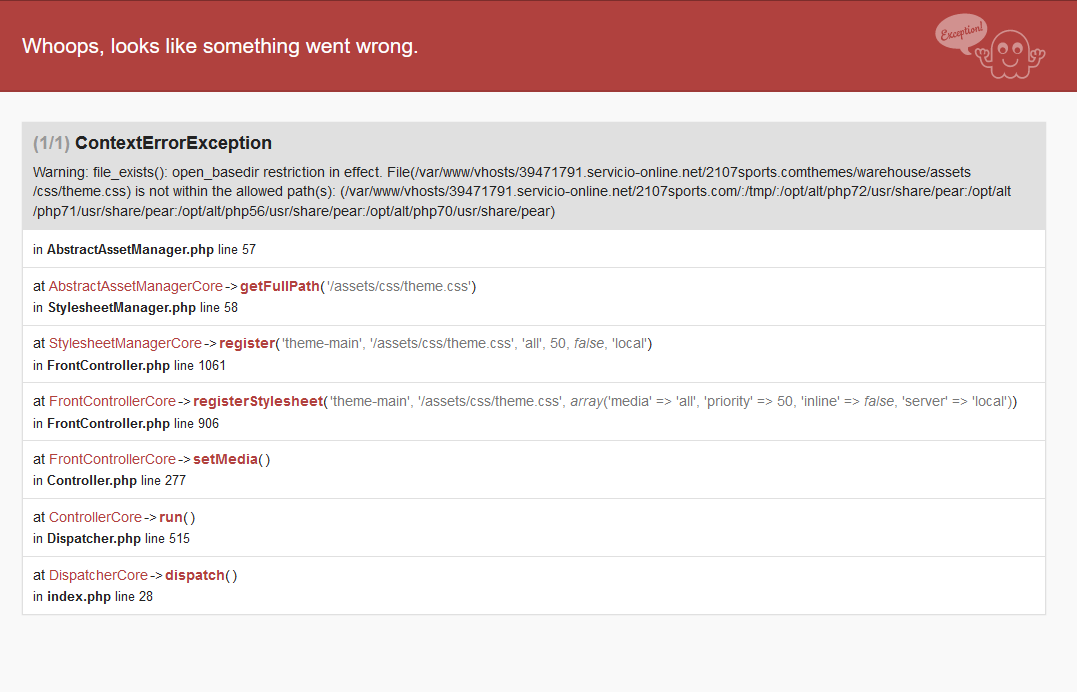Click the run method name
Screen dimensions: 1077x692
point(169,518)
